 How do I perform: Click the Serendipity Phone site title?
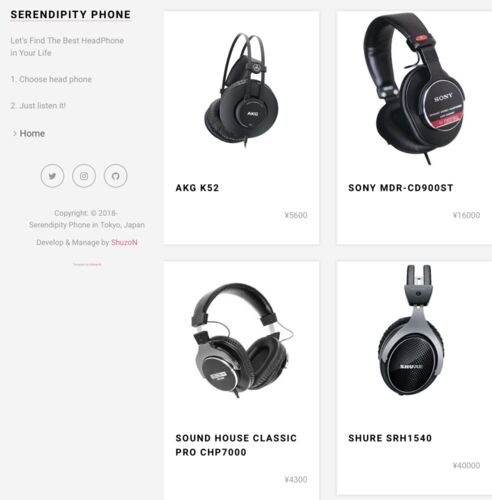(x=71, y=15)
